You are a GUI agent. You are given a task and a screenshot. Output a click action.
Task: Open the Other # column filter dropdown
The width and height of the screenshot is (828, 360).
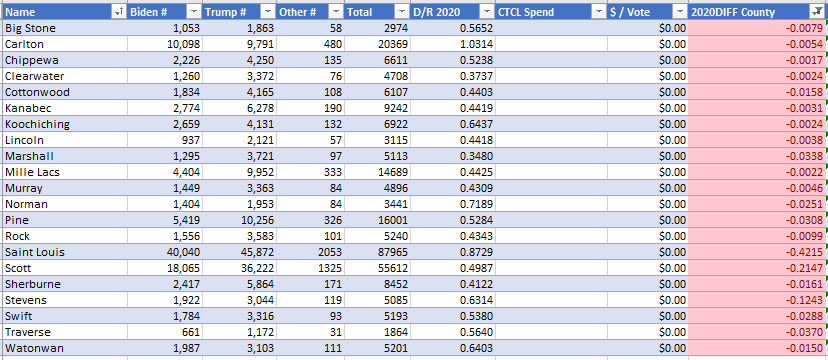pos(335,12)
